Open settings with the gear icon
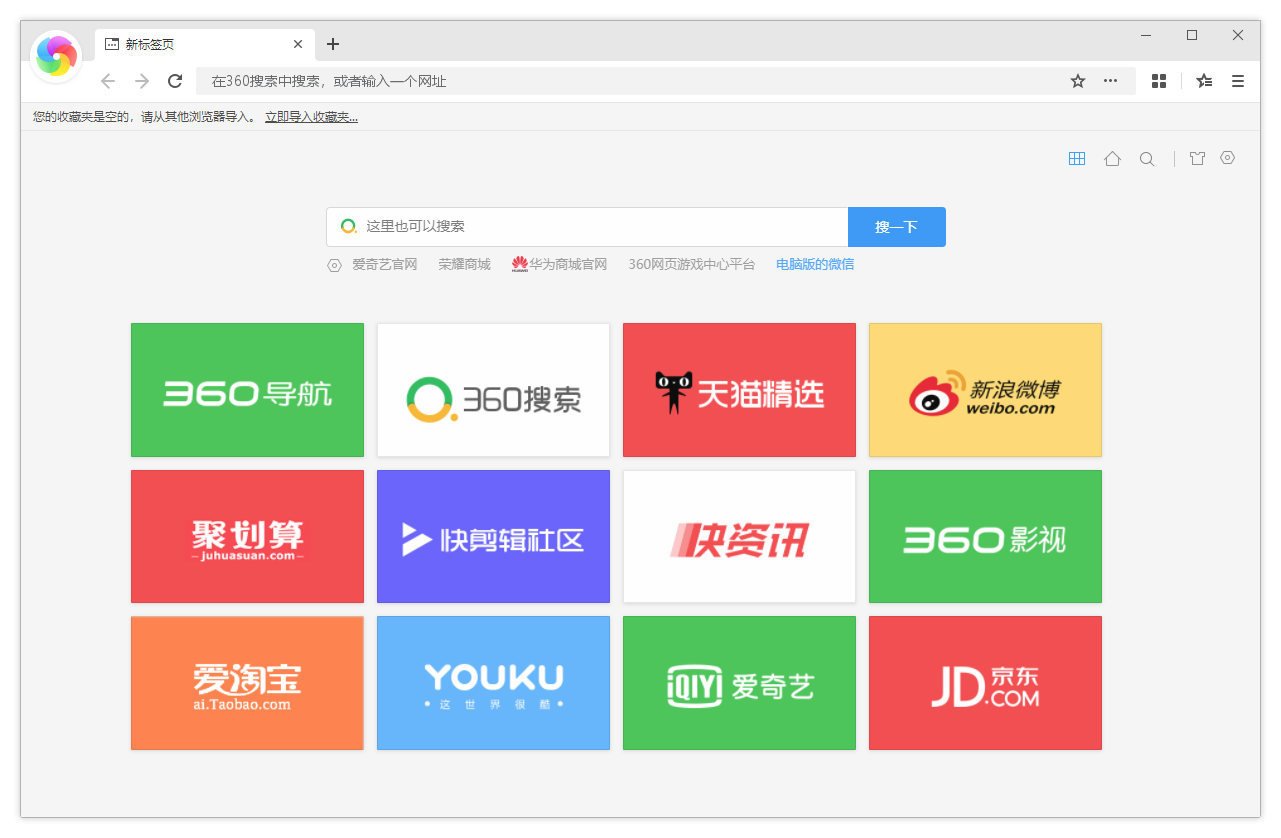The image size is (1281, 838). point(1227,158)
